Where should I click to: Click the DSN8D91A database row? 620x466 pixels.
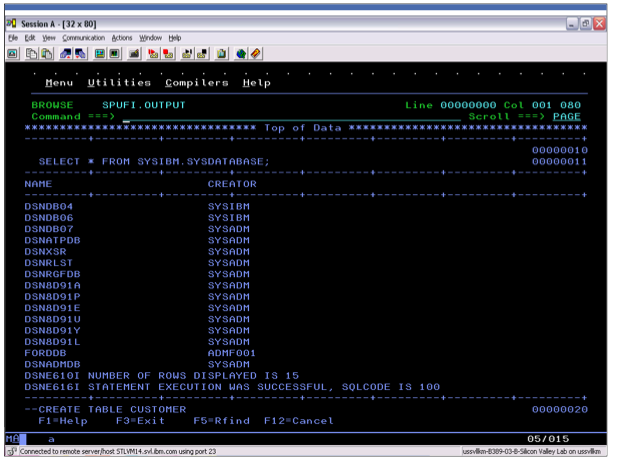click(x=137, y=285)
